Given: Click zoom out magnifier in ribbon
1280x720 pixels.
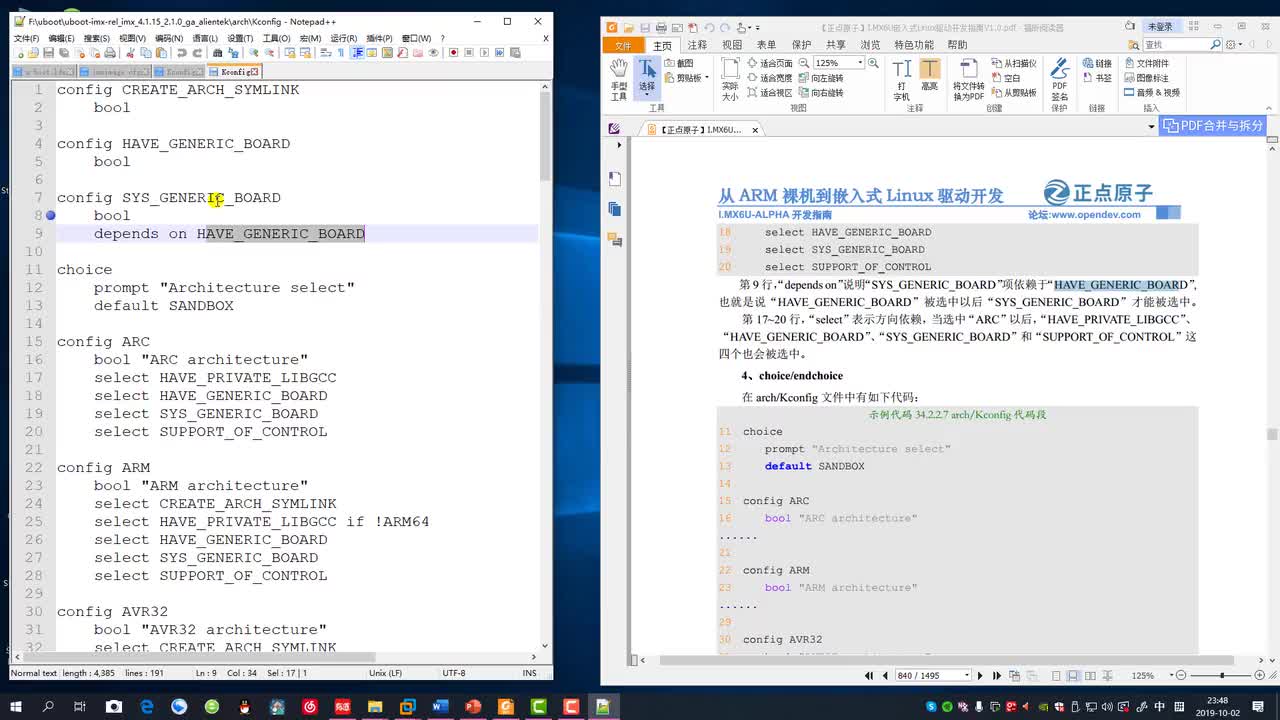Looking at the screenshot, I should click(x=804, y=63).
